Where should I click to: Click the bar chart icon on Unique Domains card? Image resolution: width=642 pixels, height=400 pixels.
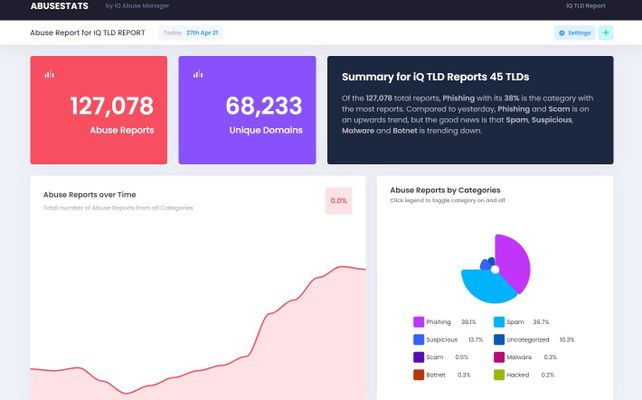click(198, 75)
